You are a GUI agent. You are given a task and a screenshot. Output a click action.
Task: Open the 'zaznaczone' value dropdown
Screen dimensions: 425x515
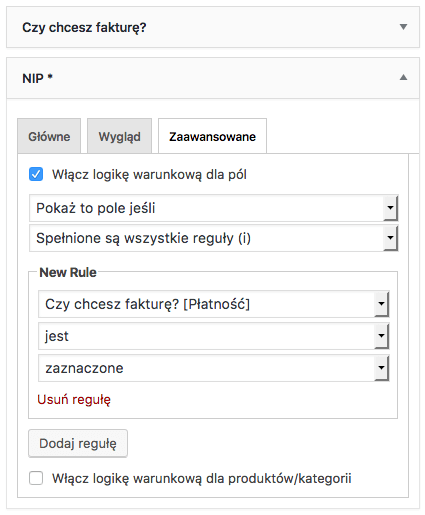point(214,368)
